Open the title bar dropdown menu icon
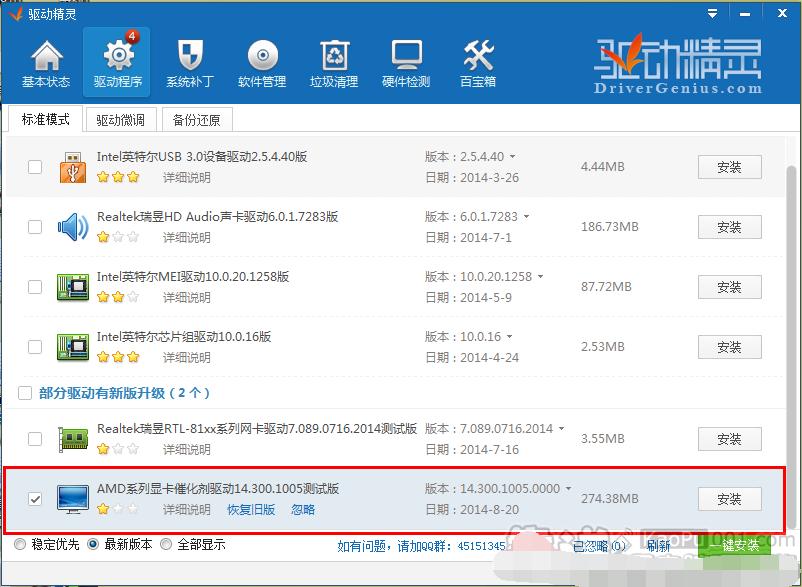 (712, 14)
